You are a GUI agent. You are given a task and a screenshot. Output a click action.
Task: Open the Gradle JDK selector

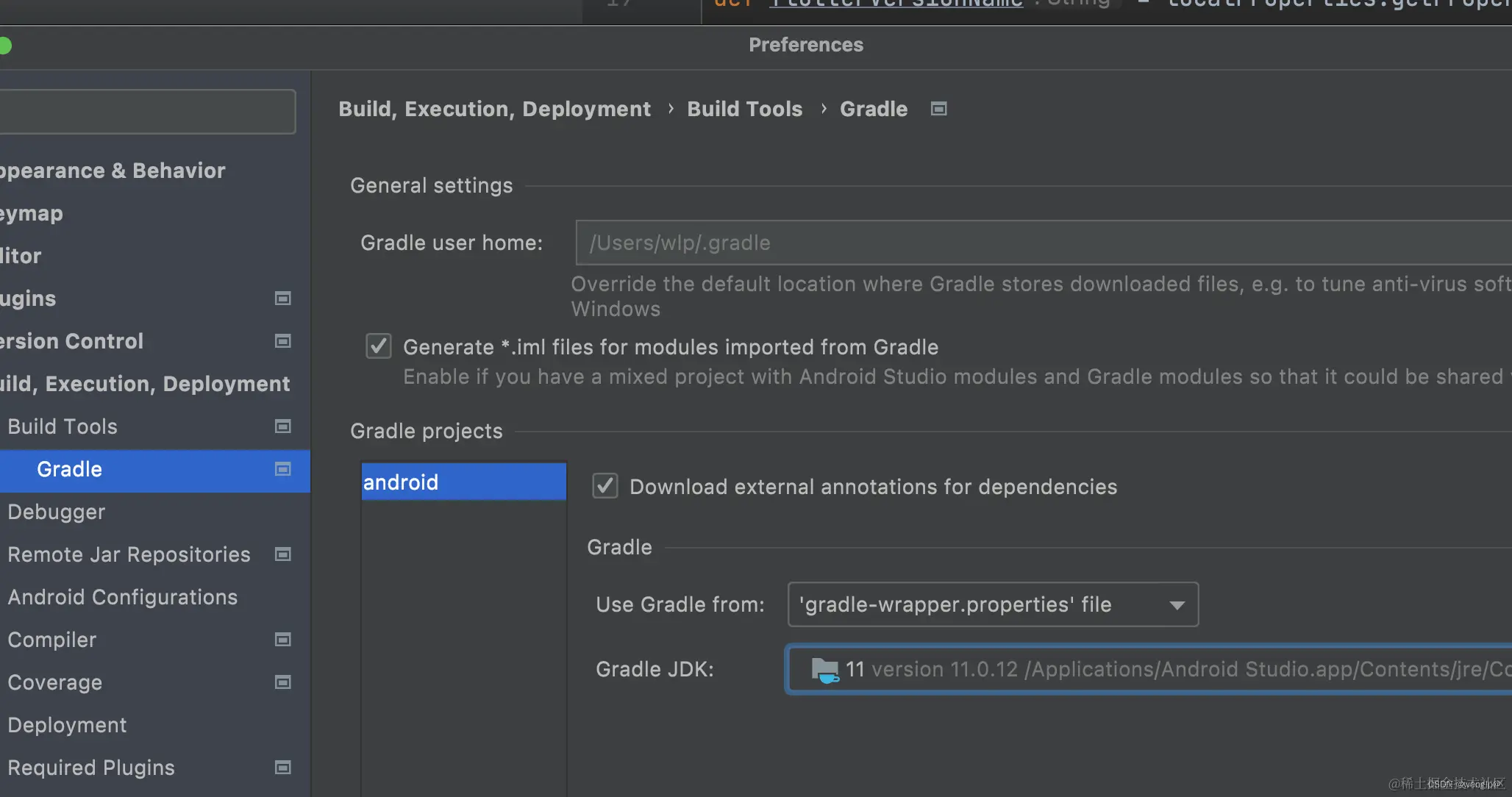pyautogui.click(x=1147, y=669)
